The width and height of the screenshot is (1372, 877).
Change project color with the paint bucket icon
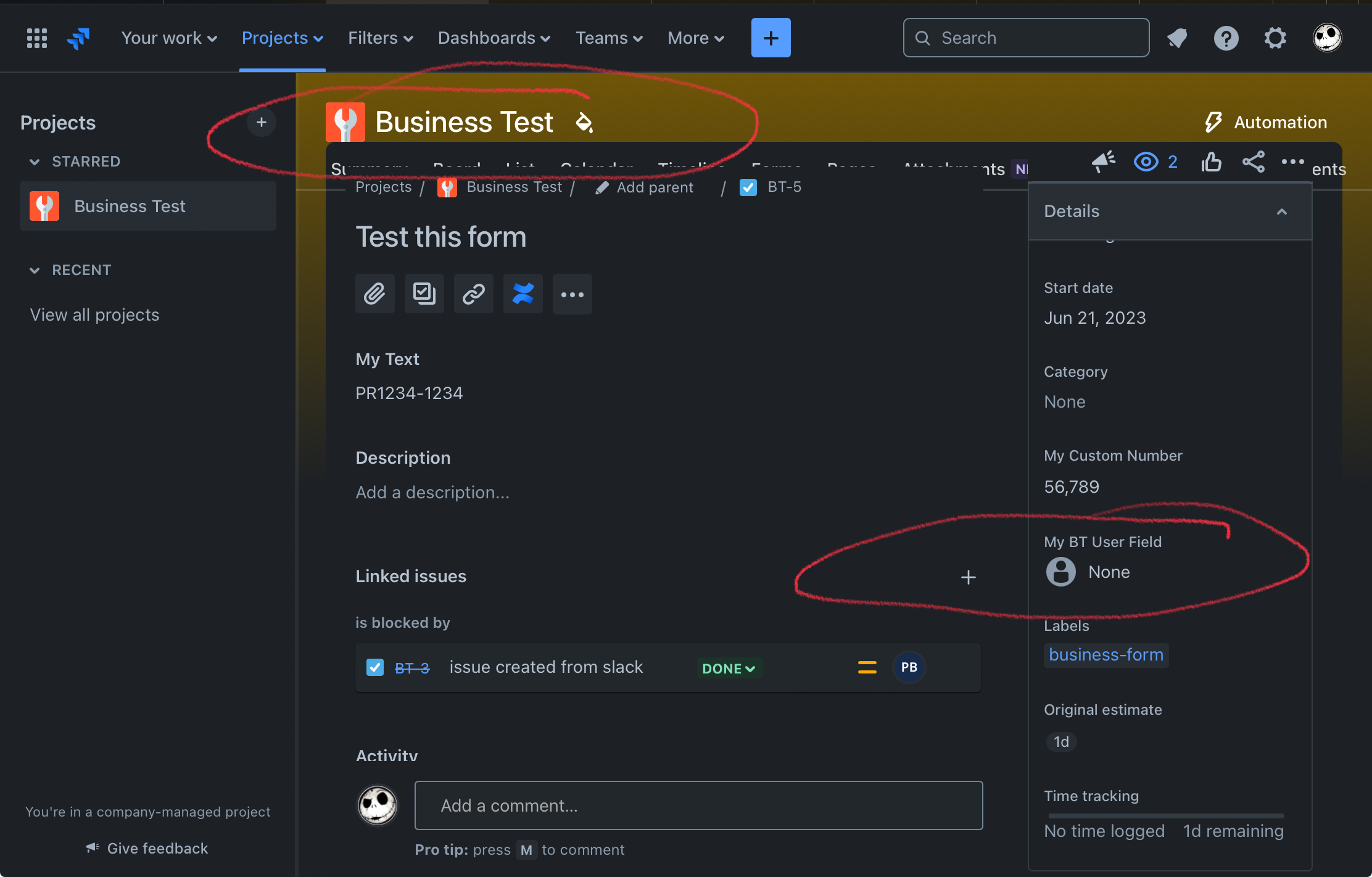(x=584, y=121)
